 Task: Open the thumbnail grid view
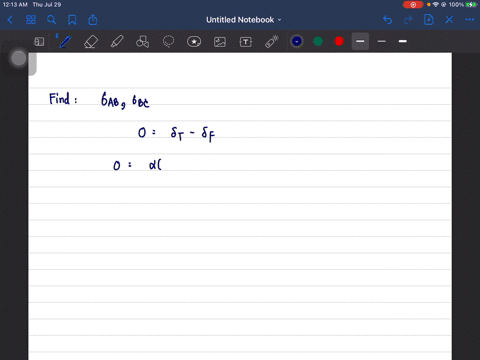tap(31, 20)
